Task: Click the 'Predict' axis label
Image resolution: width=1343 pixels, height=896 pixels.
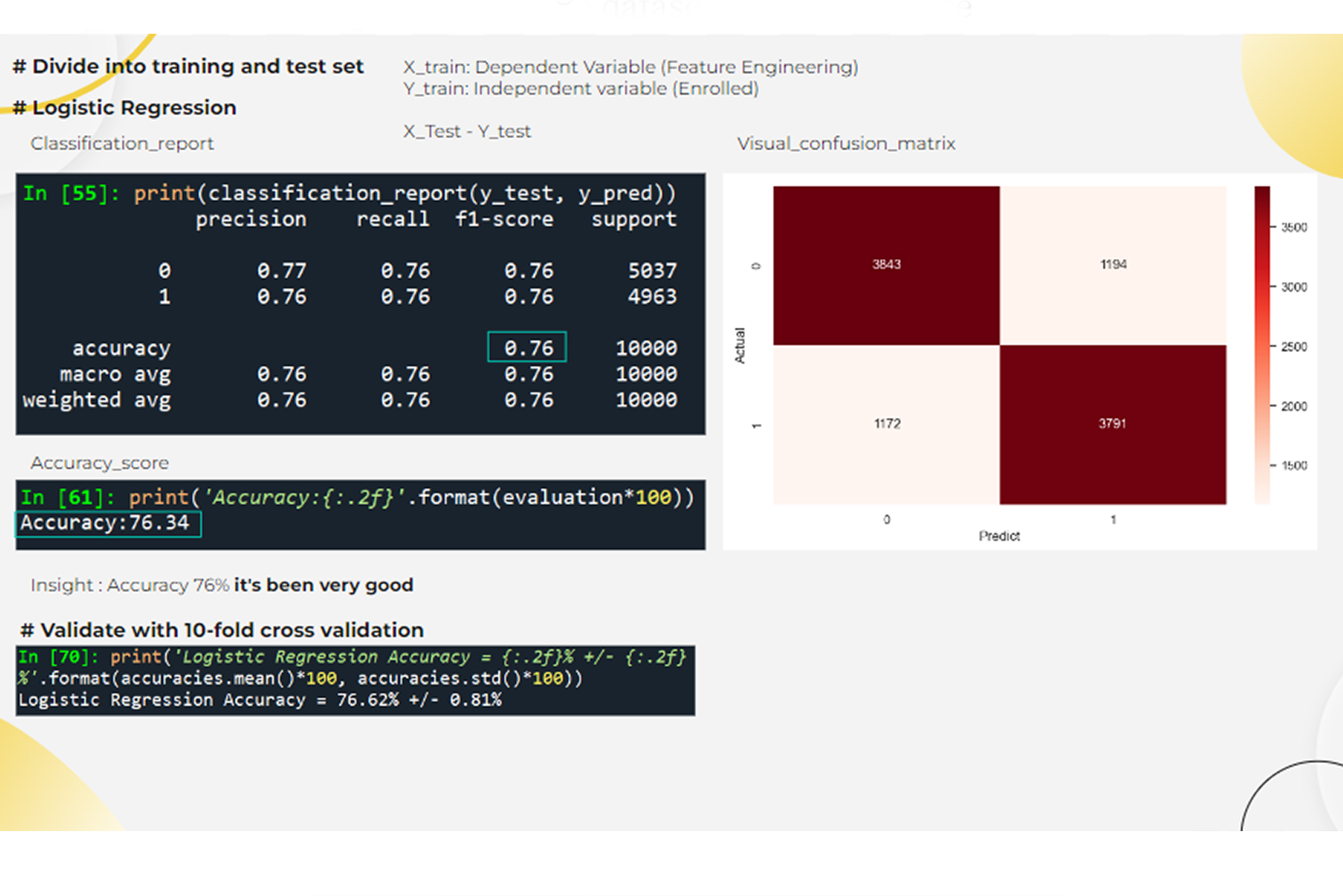Action: [x=999, y=536]
